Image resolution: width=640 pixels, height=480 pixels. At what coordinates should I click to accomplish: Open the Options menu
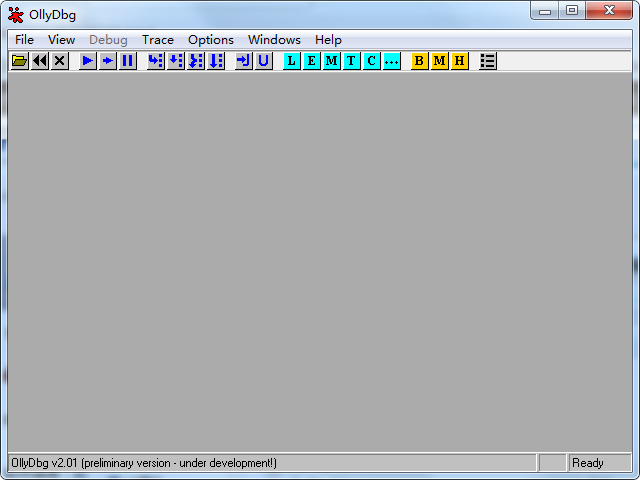211,40
